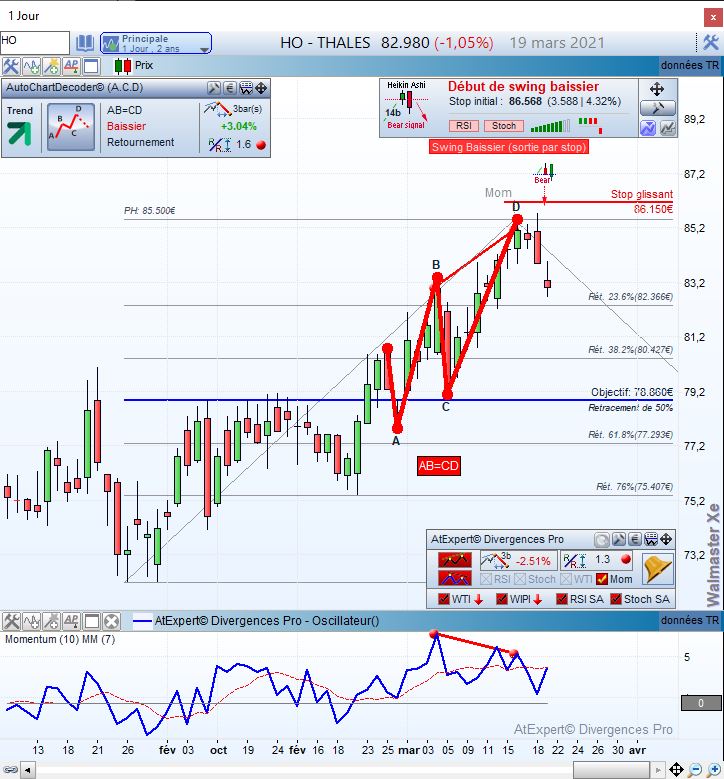Click the AP icon in the oscillator toolbar
Screen dimensions: 724x779
tap(71, 622)
